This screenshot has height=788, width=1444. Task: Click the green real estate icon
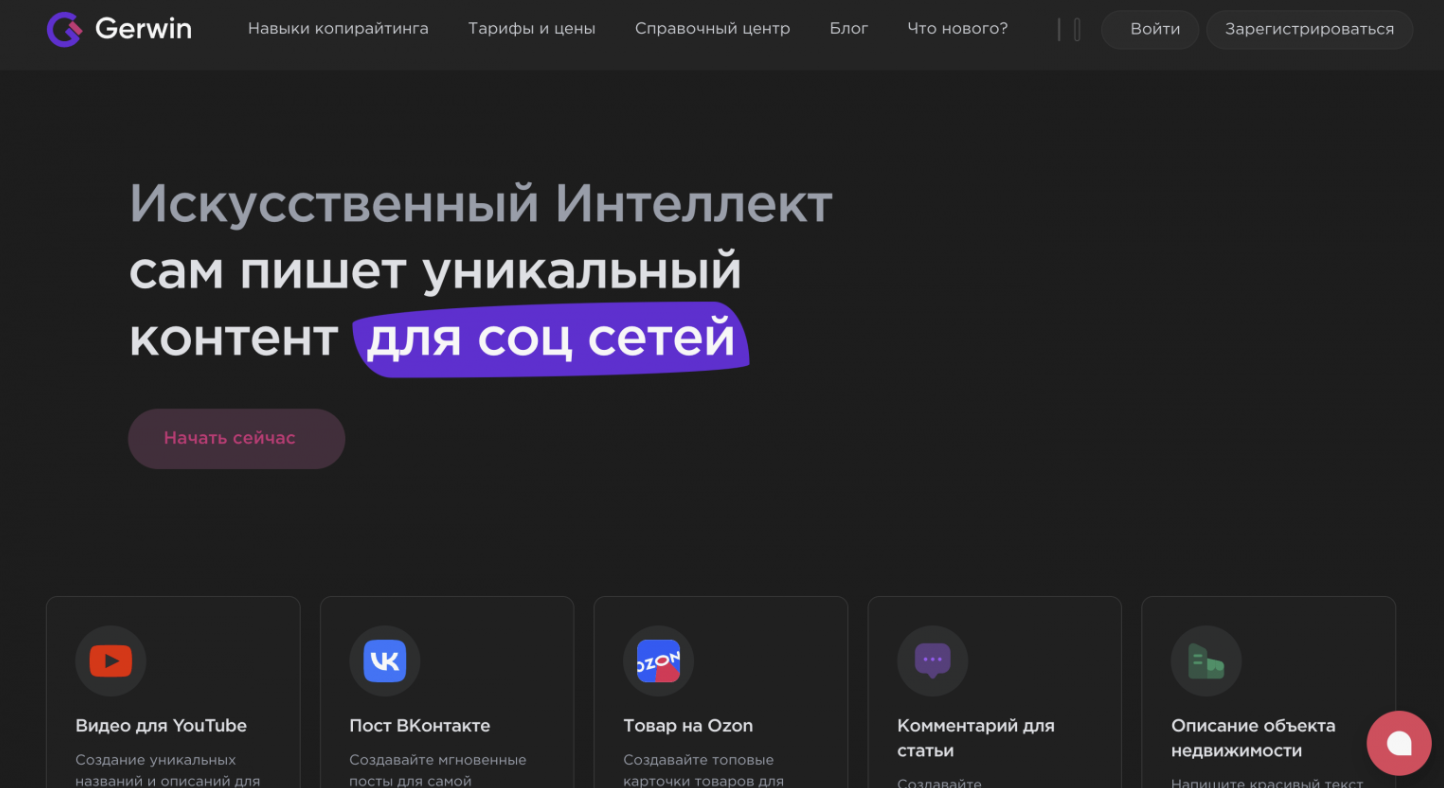click(x=1206, y=662)
